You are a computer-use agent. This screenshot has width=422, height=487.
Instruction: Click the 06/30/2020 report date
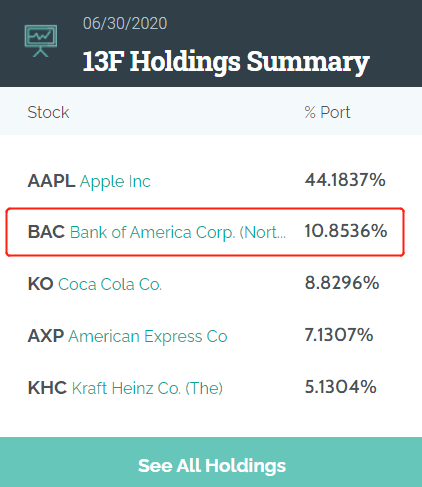tap(125, 23)
